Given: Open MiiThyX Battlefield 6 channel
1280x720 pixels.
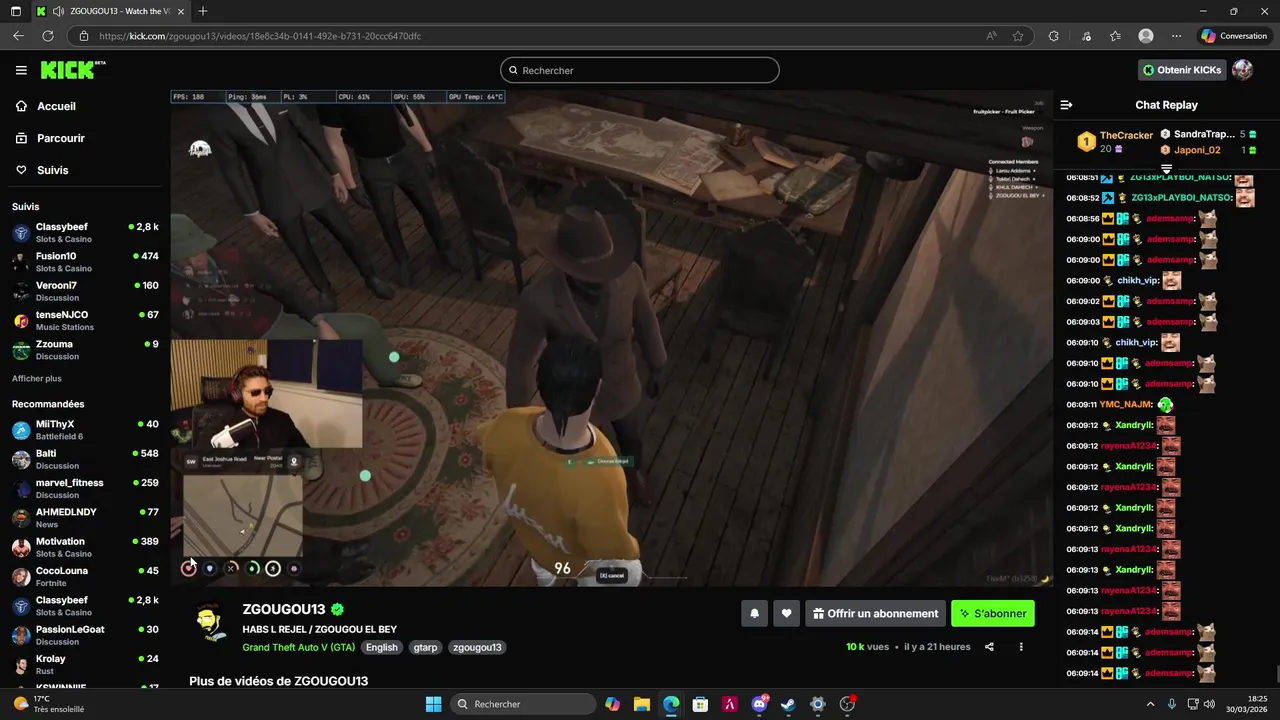Looking at the screenshot, I should [85, 430].
